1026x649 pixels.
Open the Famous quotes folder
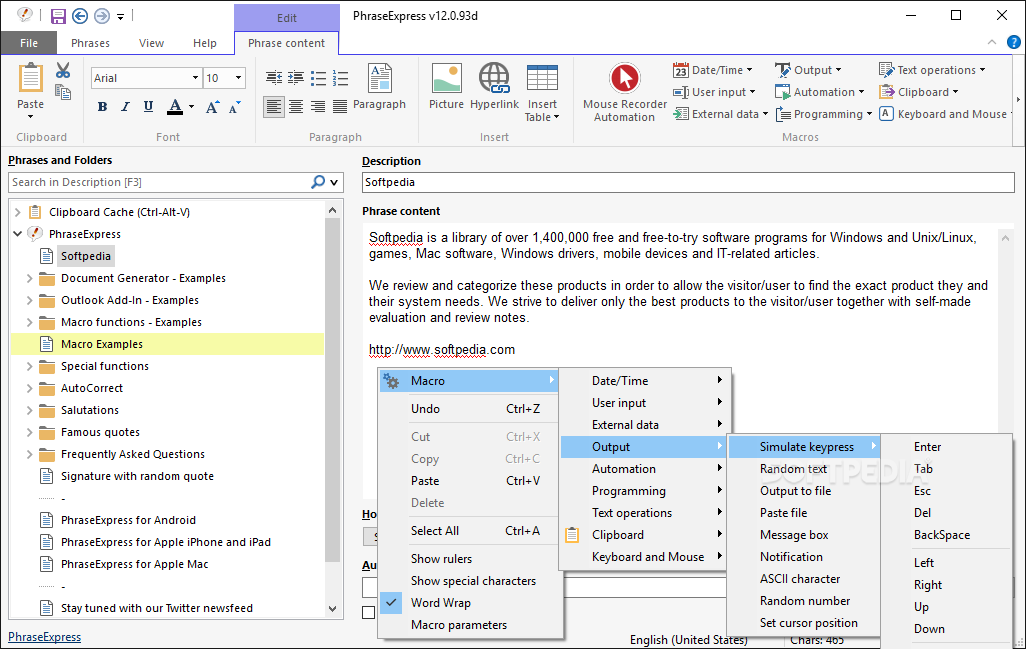point(100,432)
